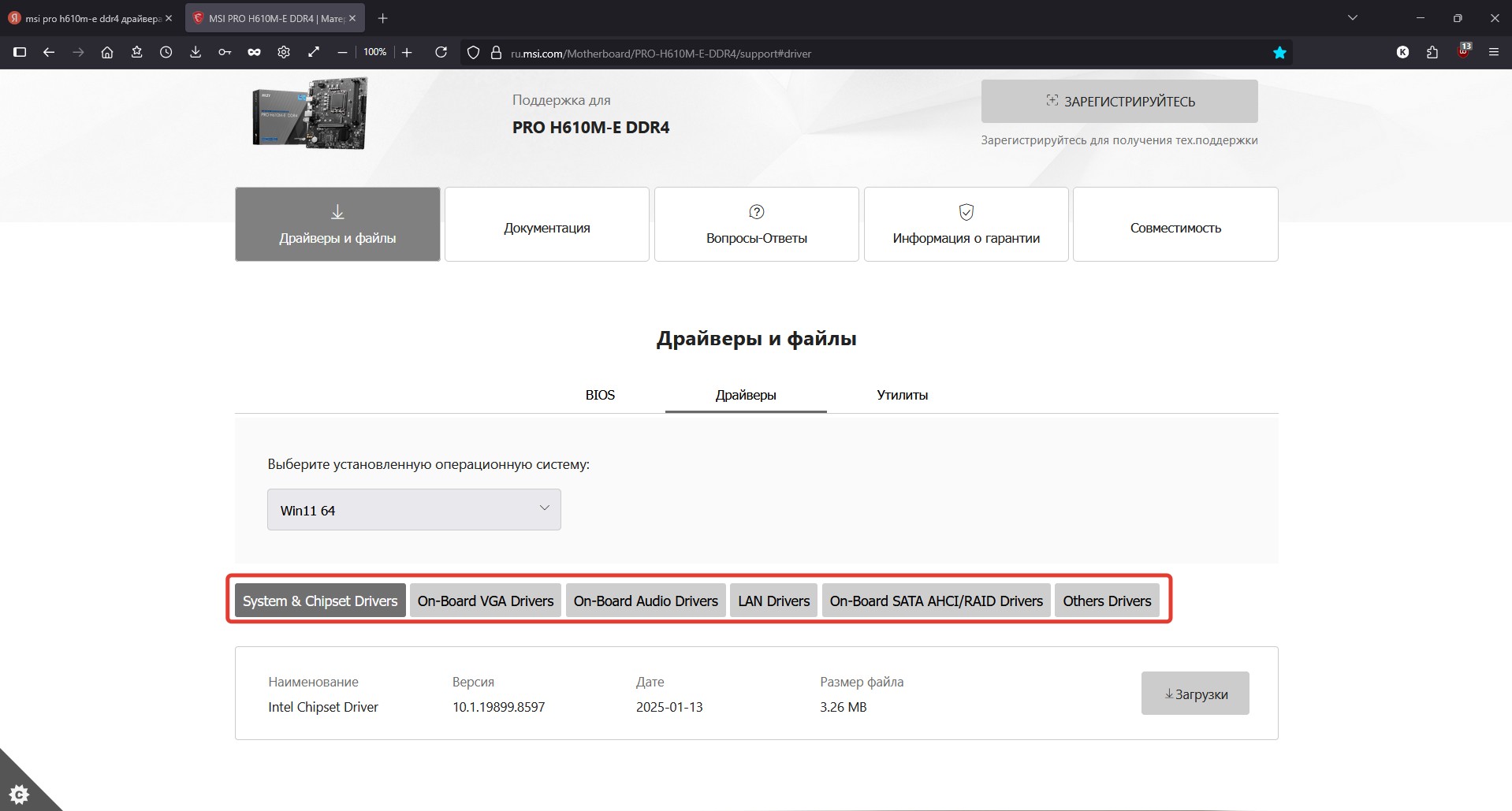Open the bookmarks star-tray icon
This screenshot has width=1512, height=811.
(136, 52)
